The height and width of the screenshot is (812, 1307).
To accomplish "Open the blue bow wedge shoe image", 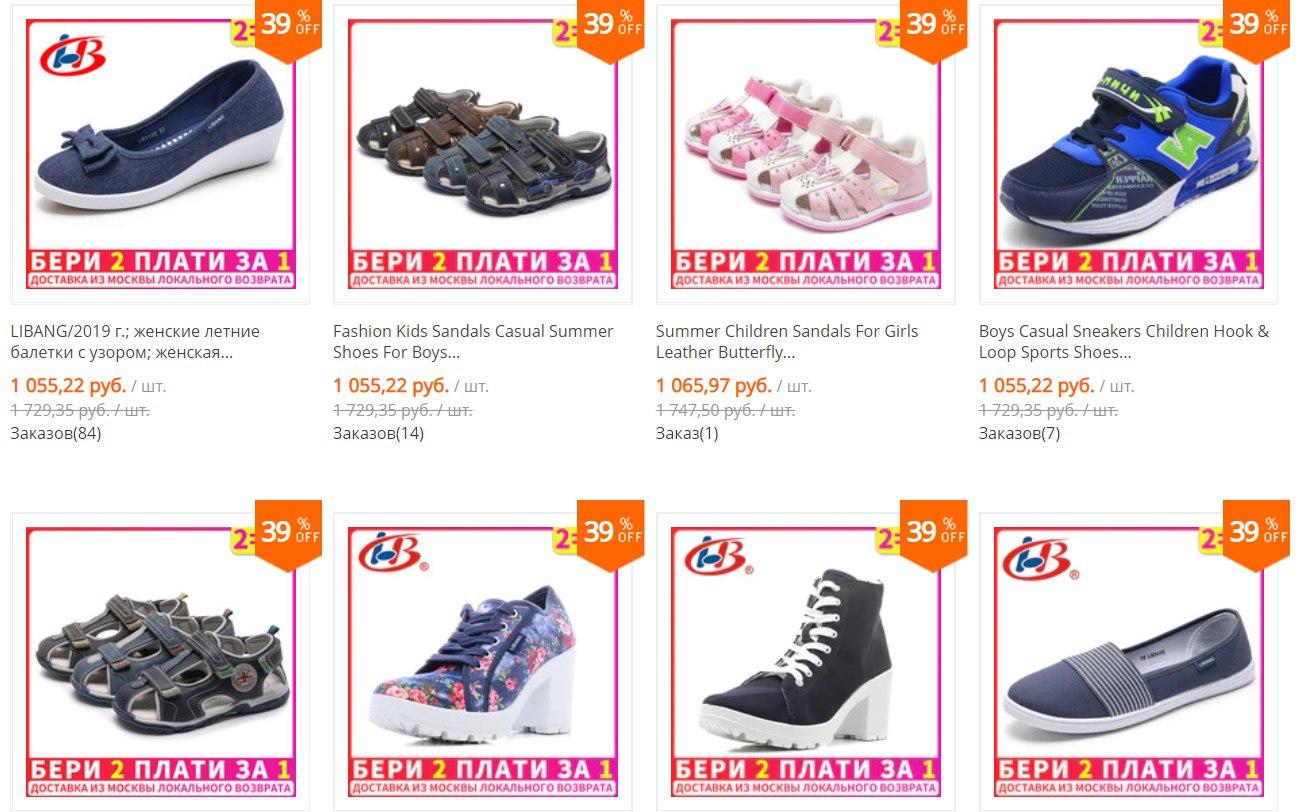I will [160, 154].
